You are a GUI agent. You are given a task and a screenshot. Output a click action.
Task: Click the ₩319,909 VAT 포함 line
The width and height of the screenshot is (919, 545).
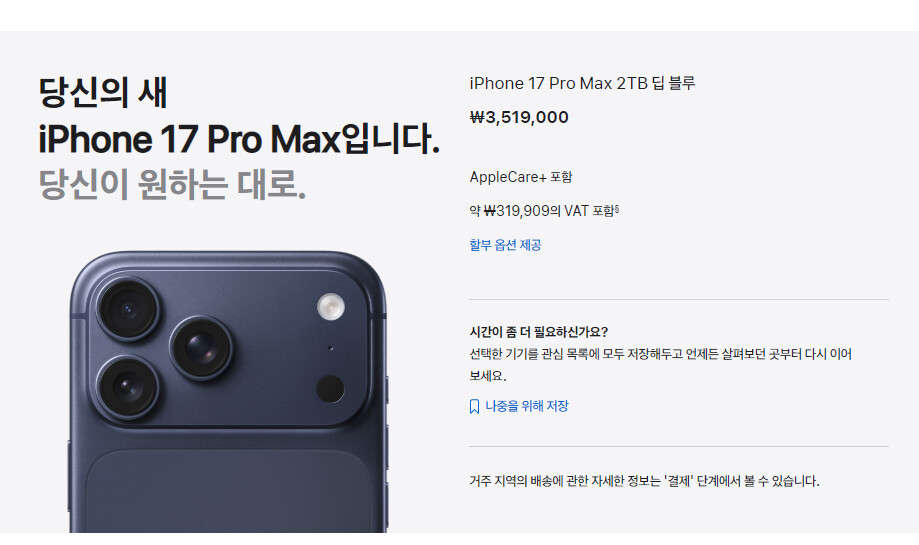click(x=544, y=210)
